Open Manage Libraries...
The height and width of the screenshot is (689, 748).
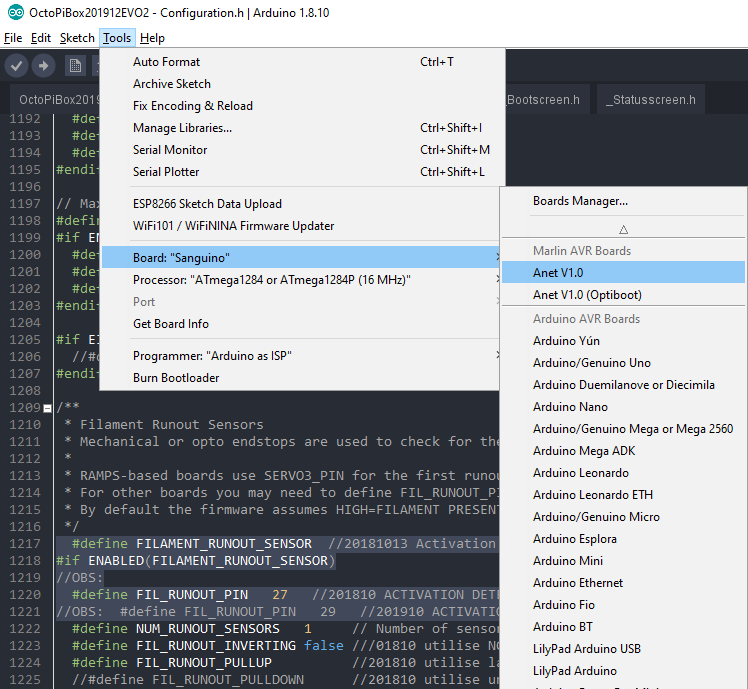tap(301, 128)
